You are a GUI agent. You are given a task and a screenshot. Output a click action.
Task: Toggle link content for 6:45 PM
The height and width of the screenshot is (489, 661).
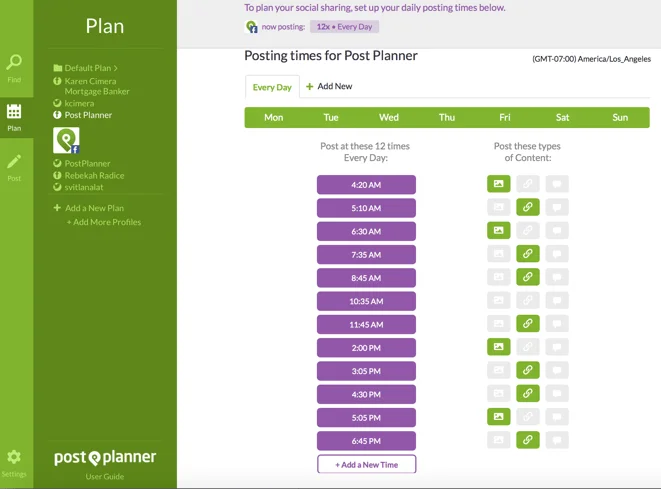(528, 440)
